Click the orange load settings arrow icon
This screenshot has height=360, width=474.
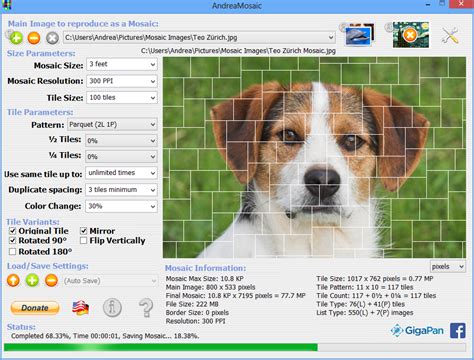13,280
